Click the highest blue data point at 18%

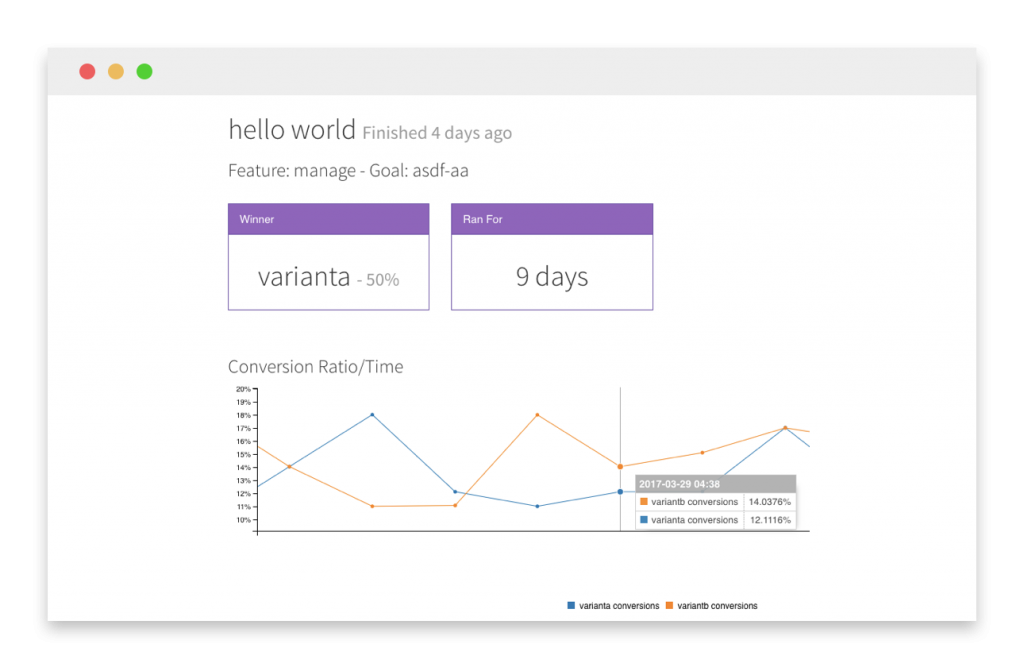372,413
